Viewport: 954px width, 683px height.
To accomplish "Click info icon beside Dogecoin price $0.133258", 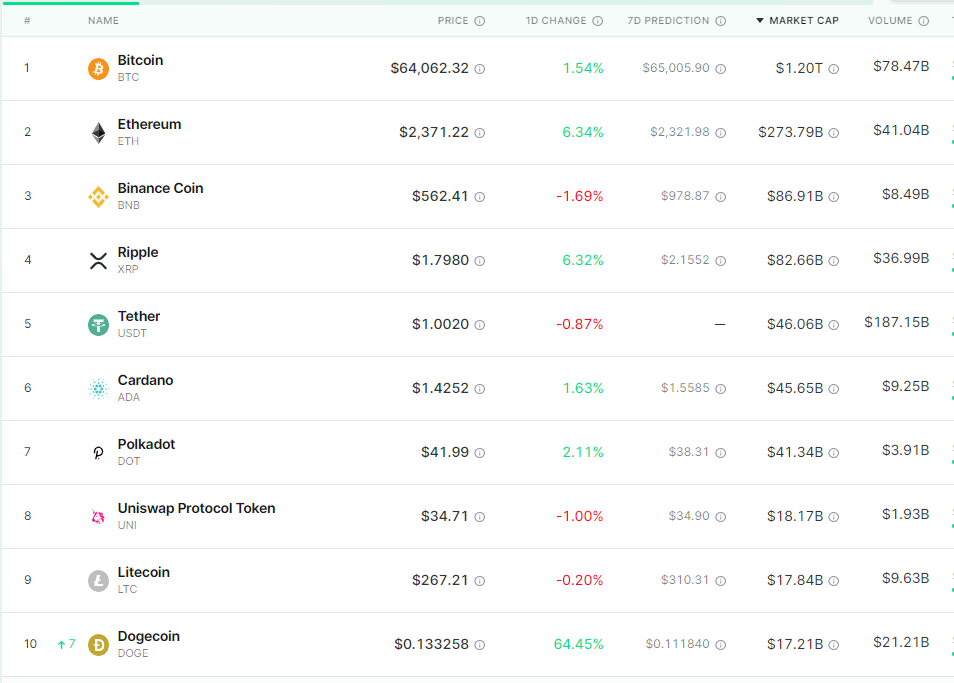I will [479, 645].
